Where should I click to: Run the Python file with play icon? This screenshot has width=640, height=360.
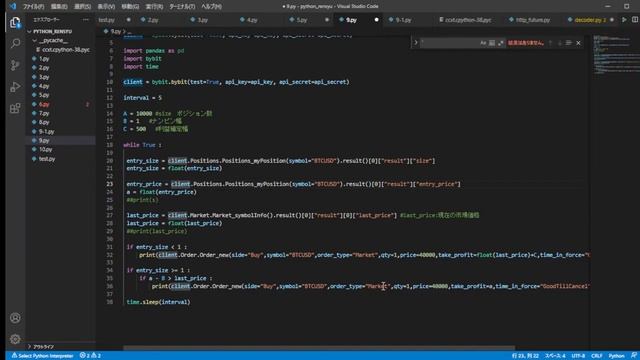click(624, 20)
